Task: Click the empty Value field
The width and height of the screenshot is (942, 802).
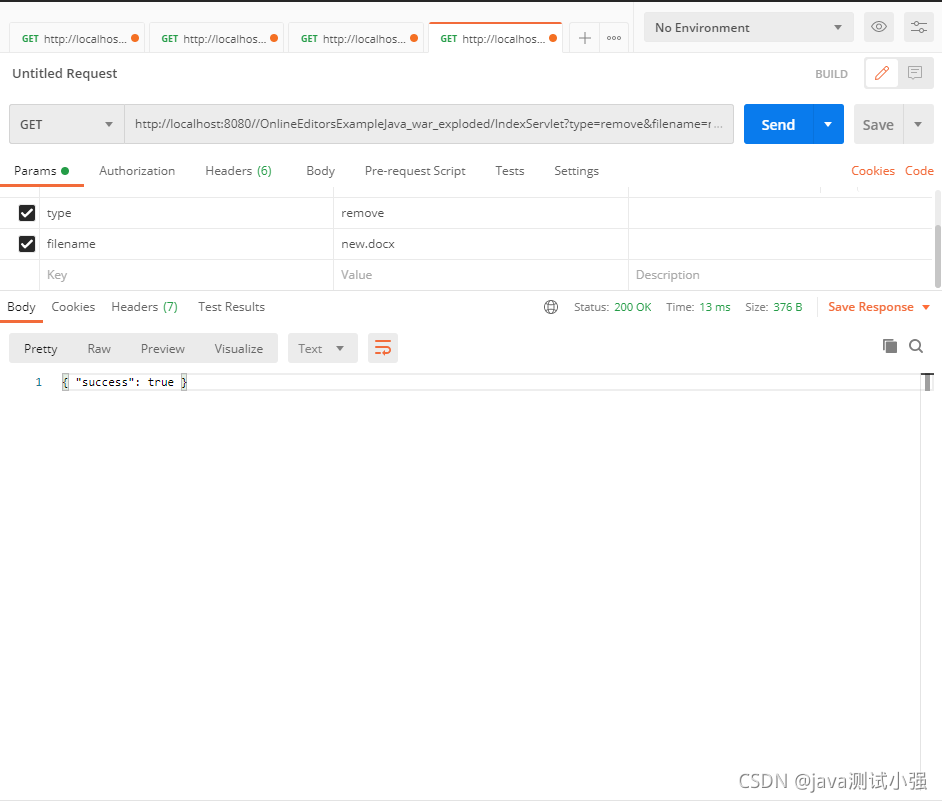Action: (x=481, y=275)
